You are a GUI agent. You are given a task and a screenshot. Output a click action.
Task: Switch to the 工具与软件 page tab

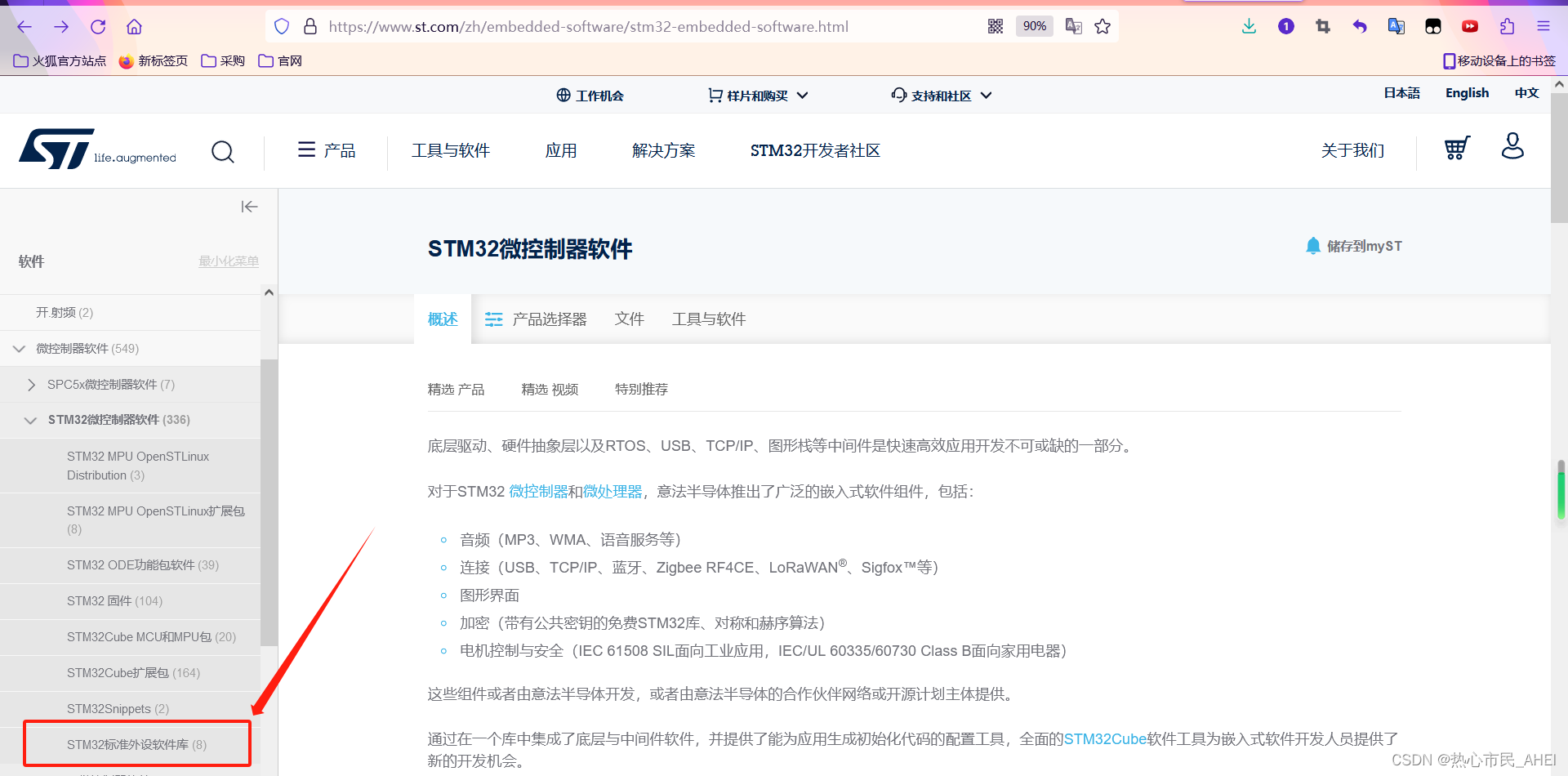pyautogui.click(x=709, y=319)
